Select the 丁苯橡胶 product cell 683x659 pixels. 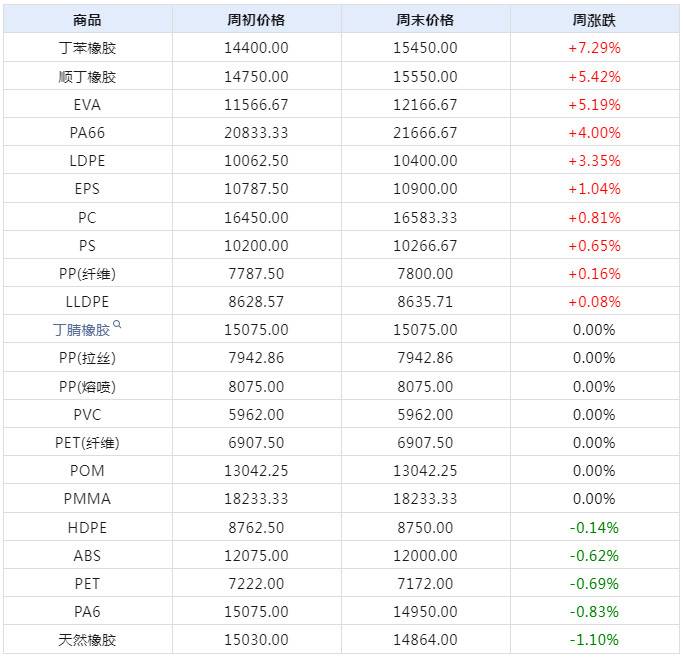tap(88, 48)
